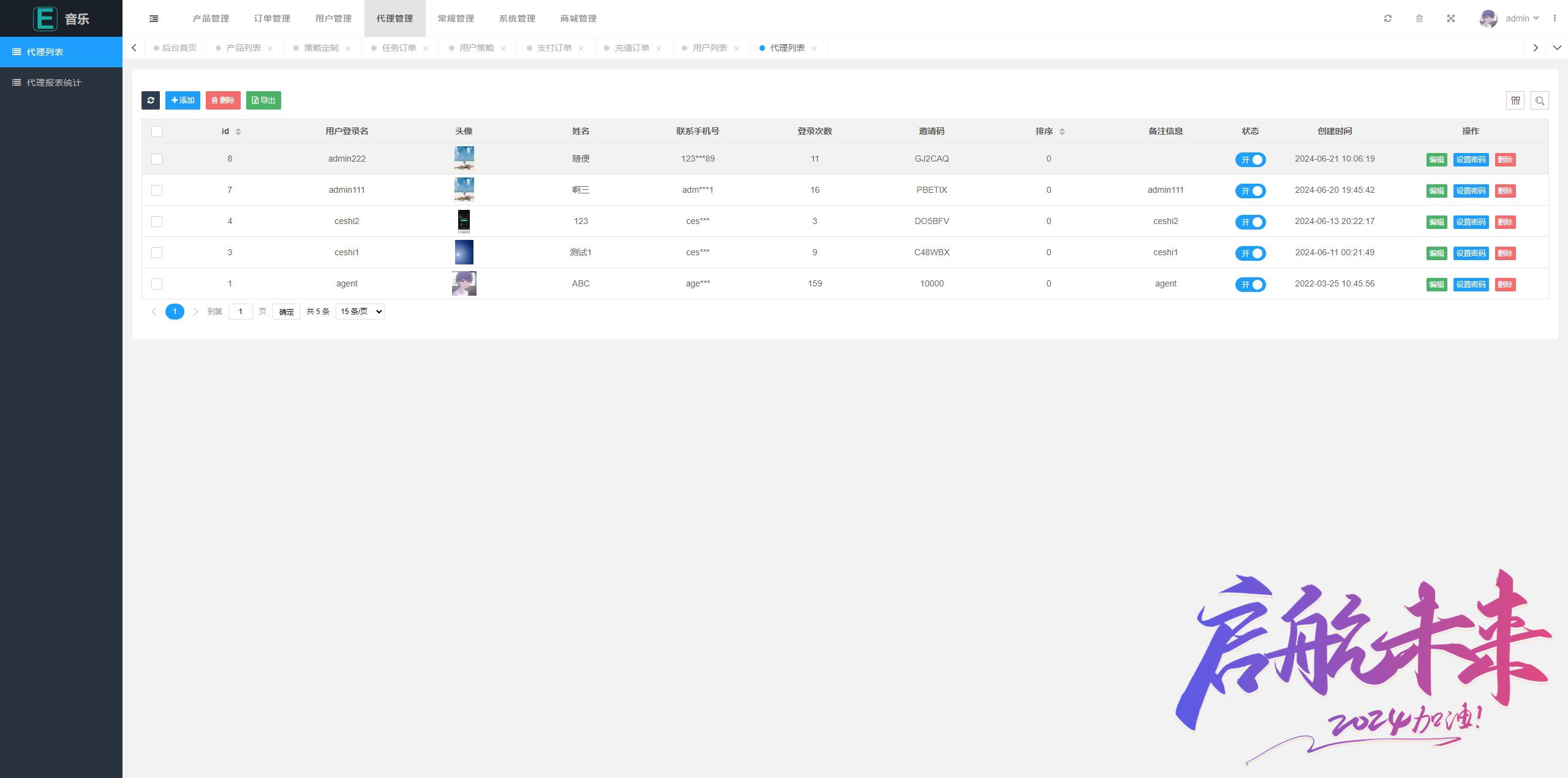Toggle the status switch for ceshi1

[1250, 253]
